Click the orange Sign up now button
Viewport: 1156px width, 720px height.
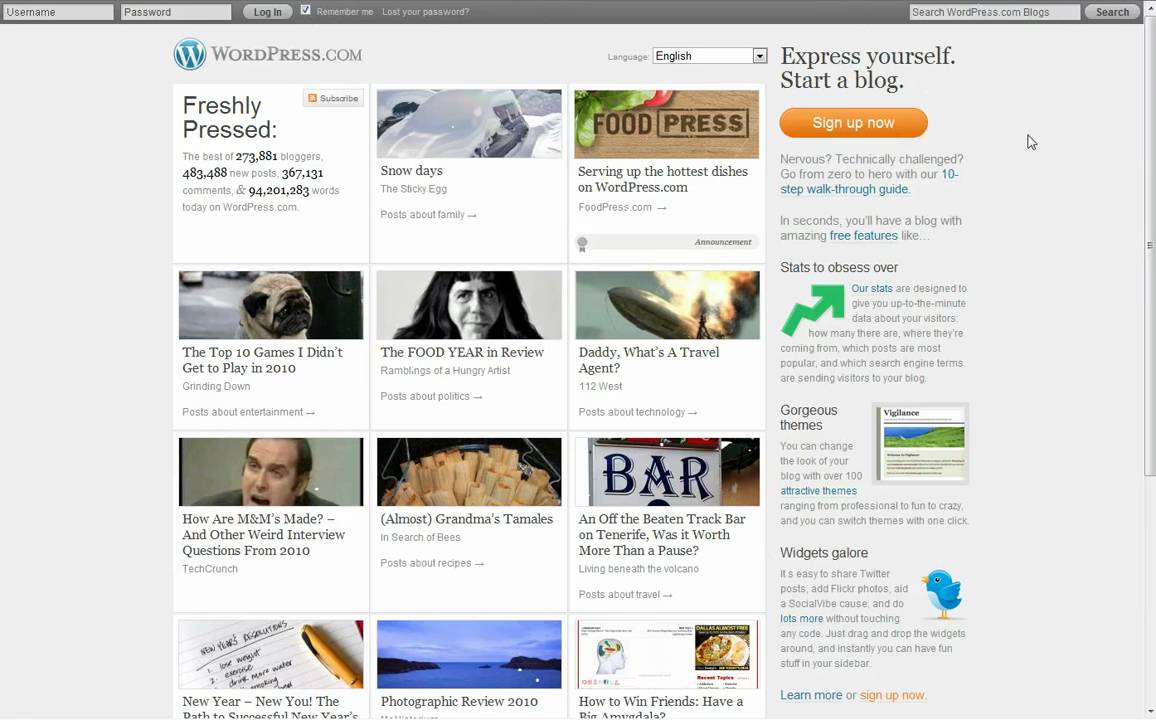[x=853, y=123]
